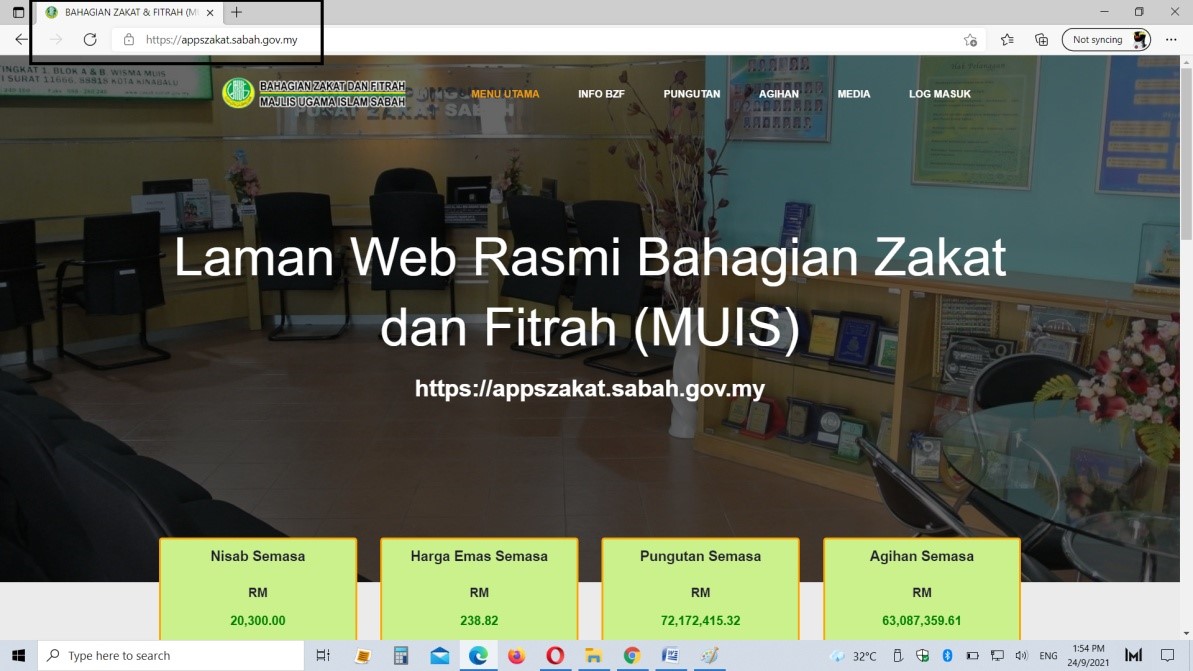The image size is (1193, 671).
Task: Open the browser Settings and more menu
Action: (1171, 40)
